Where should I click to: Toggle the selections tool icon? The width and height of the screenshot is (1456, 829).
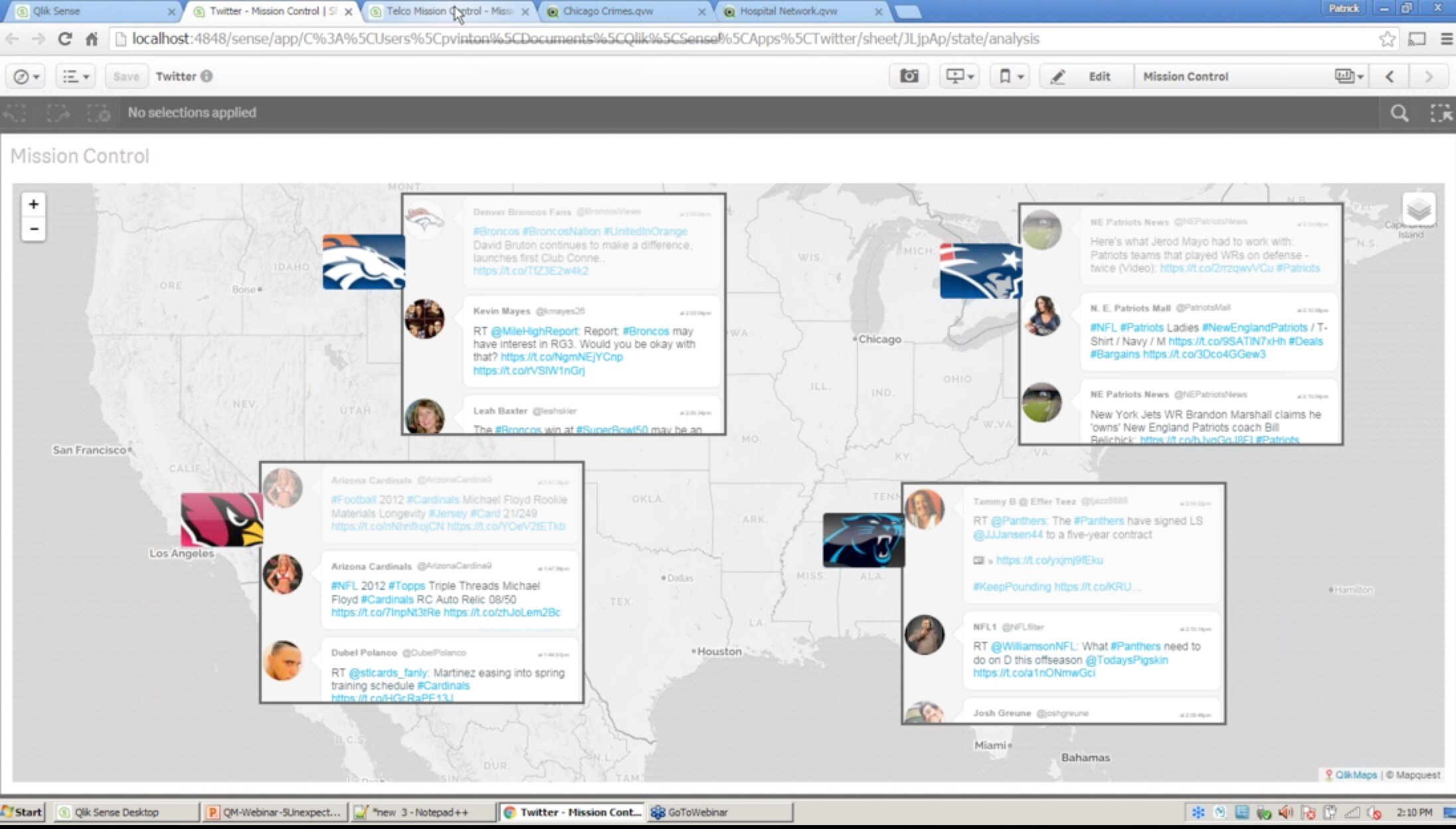click(x=1440, y=114)
